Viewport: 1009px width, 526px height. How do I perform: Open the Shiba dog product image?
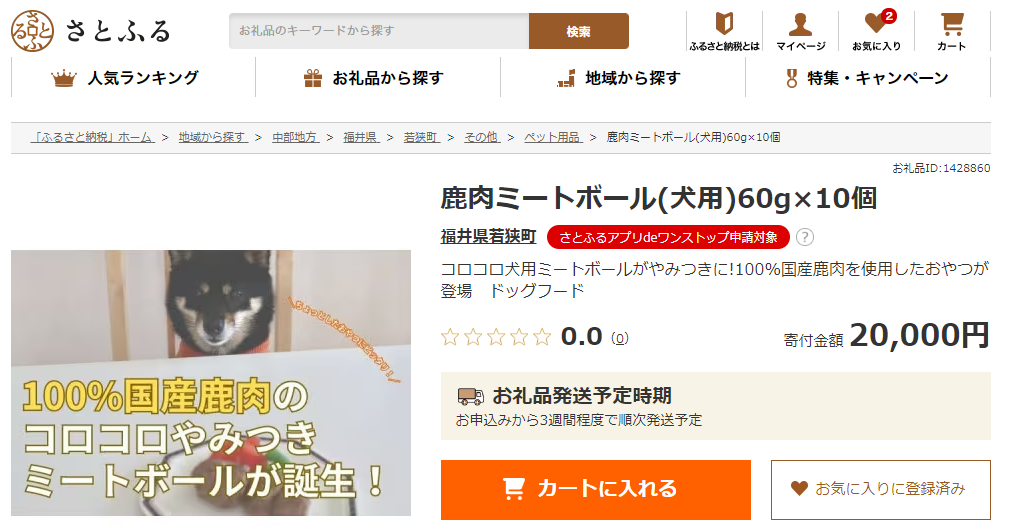click(211, 382)
